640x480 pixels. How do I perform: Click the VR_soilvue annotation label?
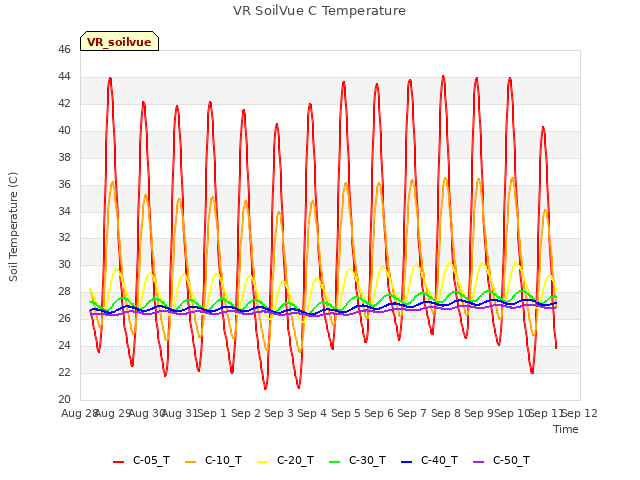[x=119, y=41]
